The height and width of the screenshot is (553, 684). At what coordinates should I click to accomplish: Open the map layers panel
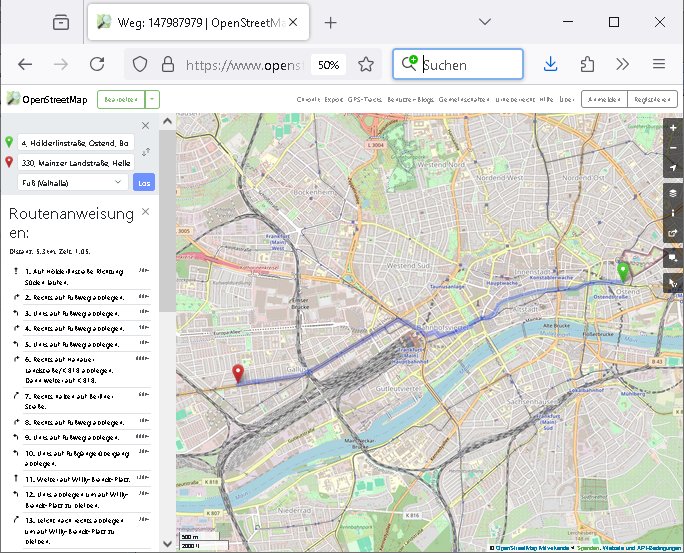coord(673,191)
